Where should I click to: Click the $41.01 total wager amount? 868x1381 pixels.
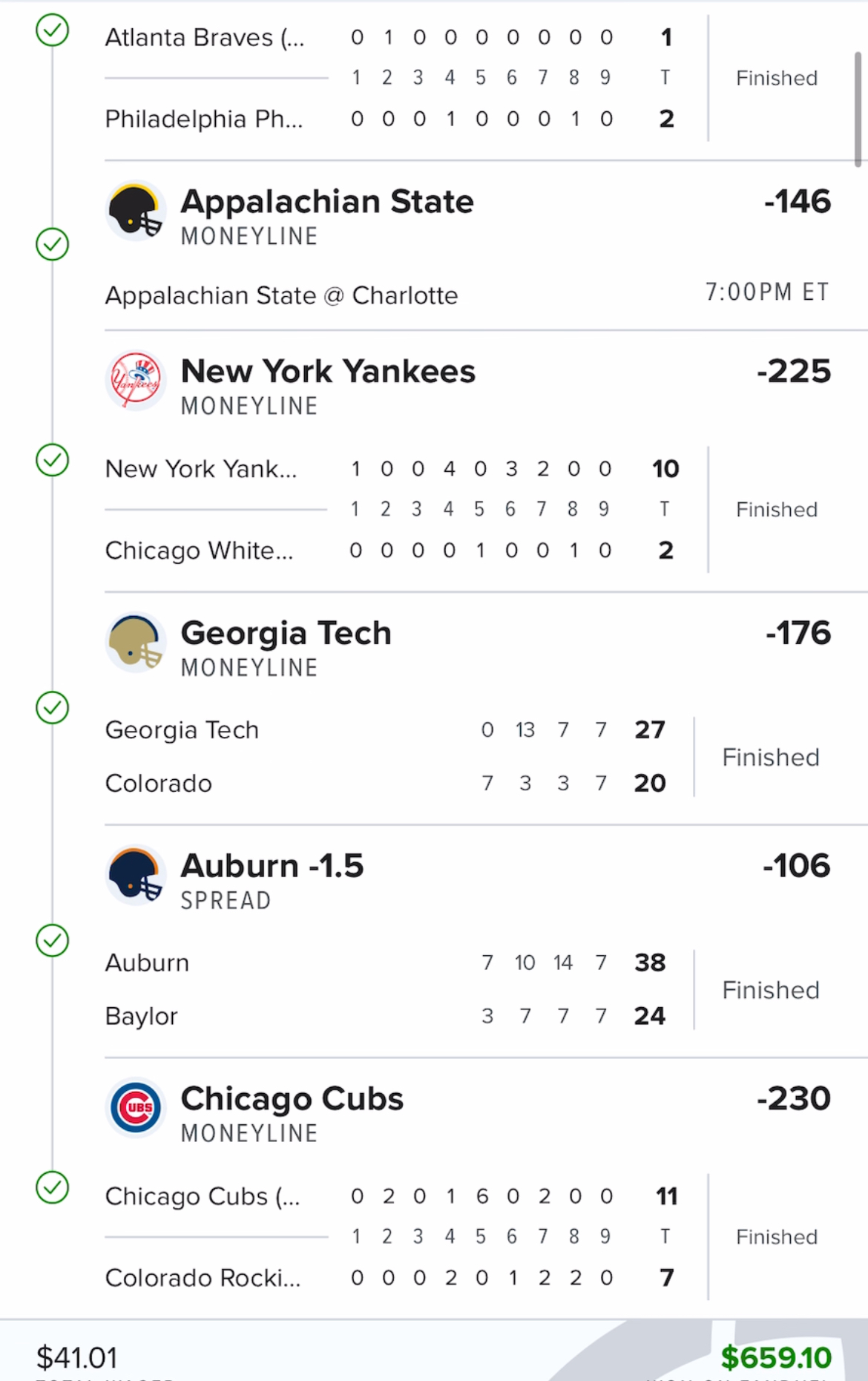[x=77, y=1357]
